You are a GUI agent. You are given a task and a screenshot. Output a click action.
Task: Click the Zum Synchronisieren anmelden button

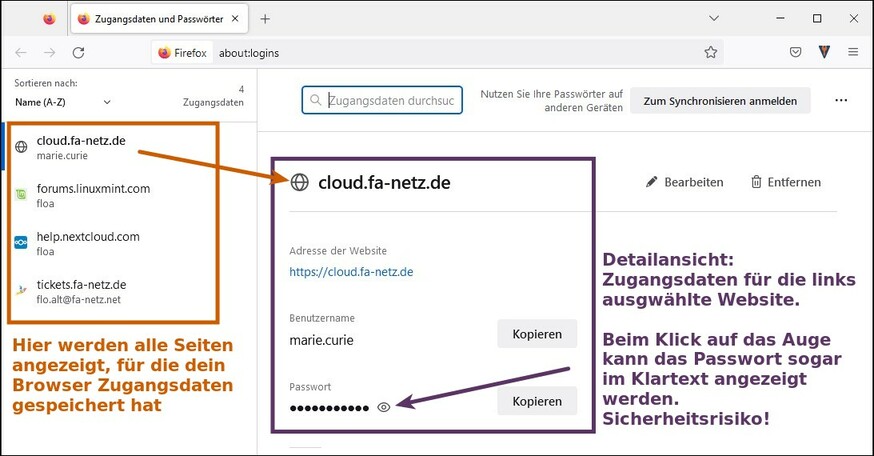coord(719,100)
